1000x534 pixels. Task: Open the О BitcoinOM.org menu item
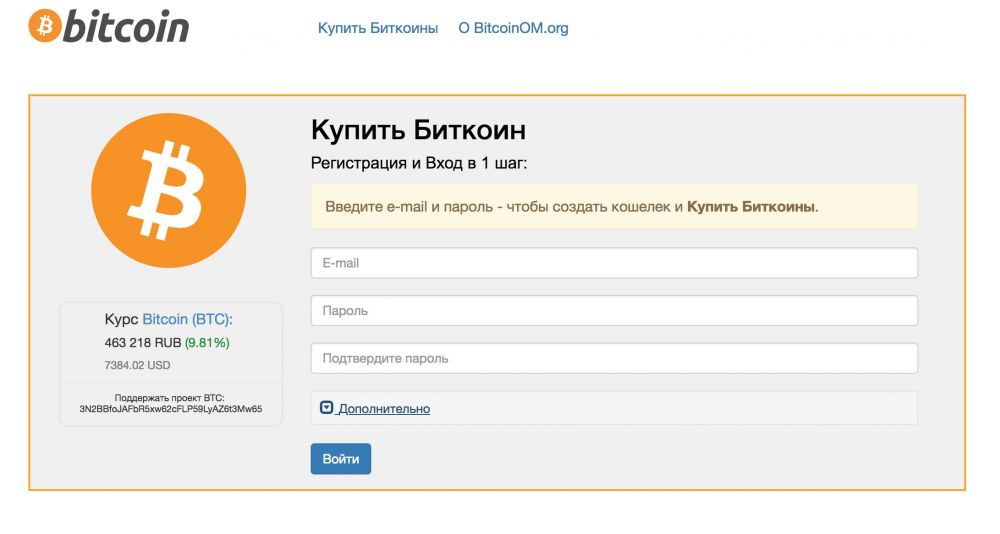pos(513,28)
